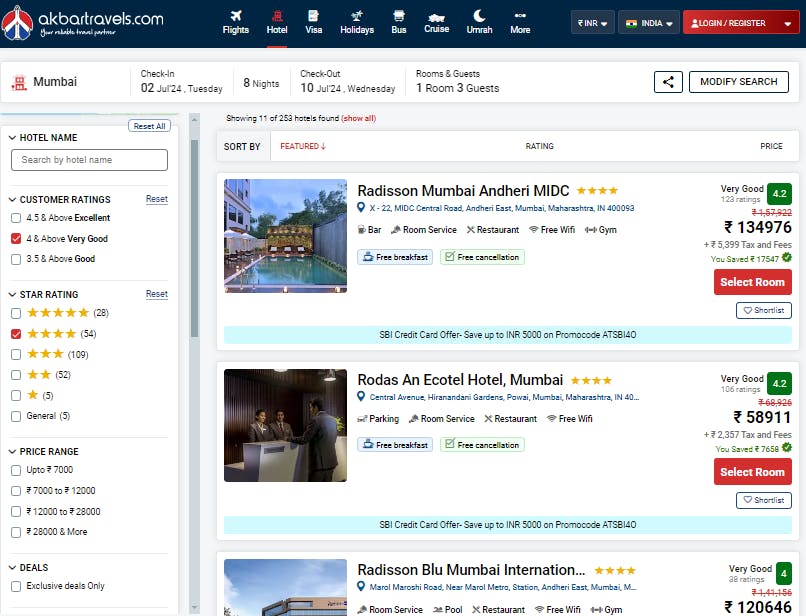Sort by Rating
Image resolution: width=806 pixels, height=616 pixels.
pos(539,147)
